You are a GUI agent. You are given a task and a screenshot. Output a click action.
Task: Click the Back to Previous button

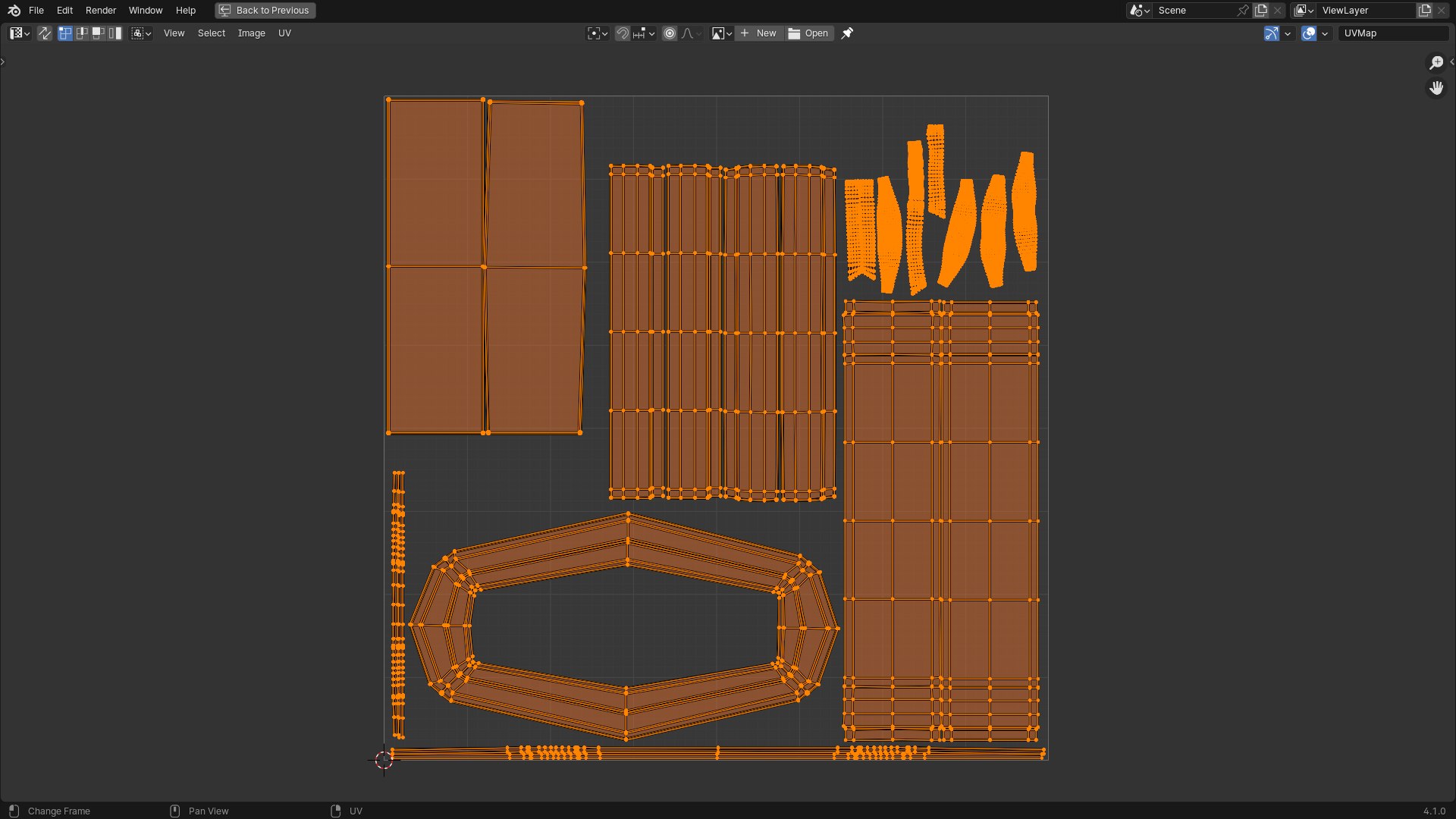pyautogui.click(x=265, y=11)
